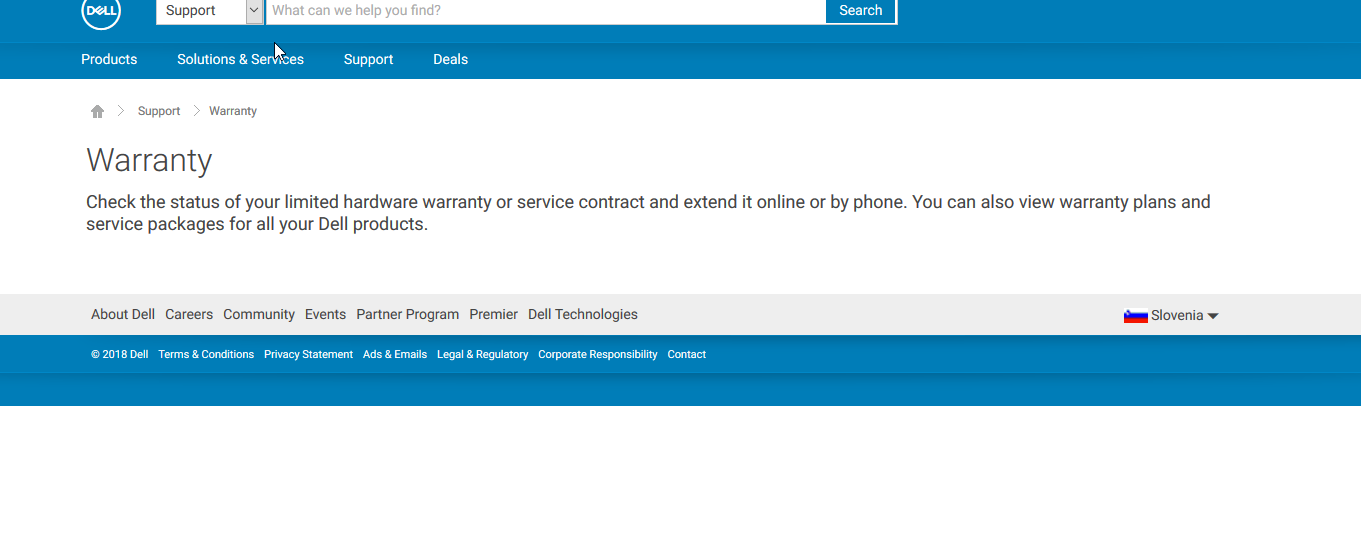Open the Dell Technologies link
The image size is (1361, 557).
(583, 314)
